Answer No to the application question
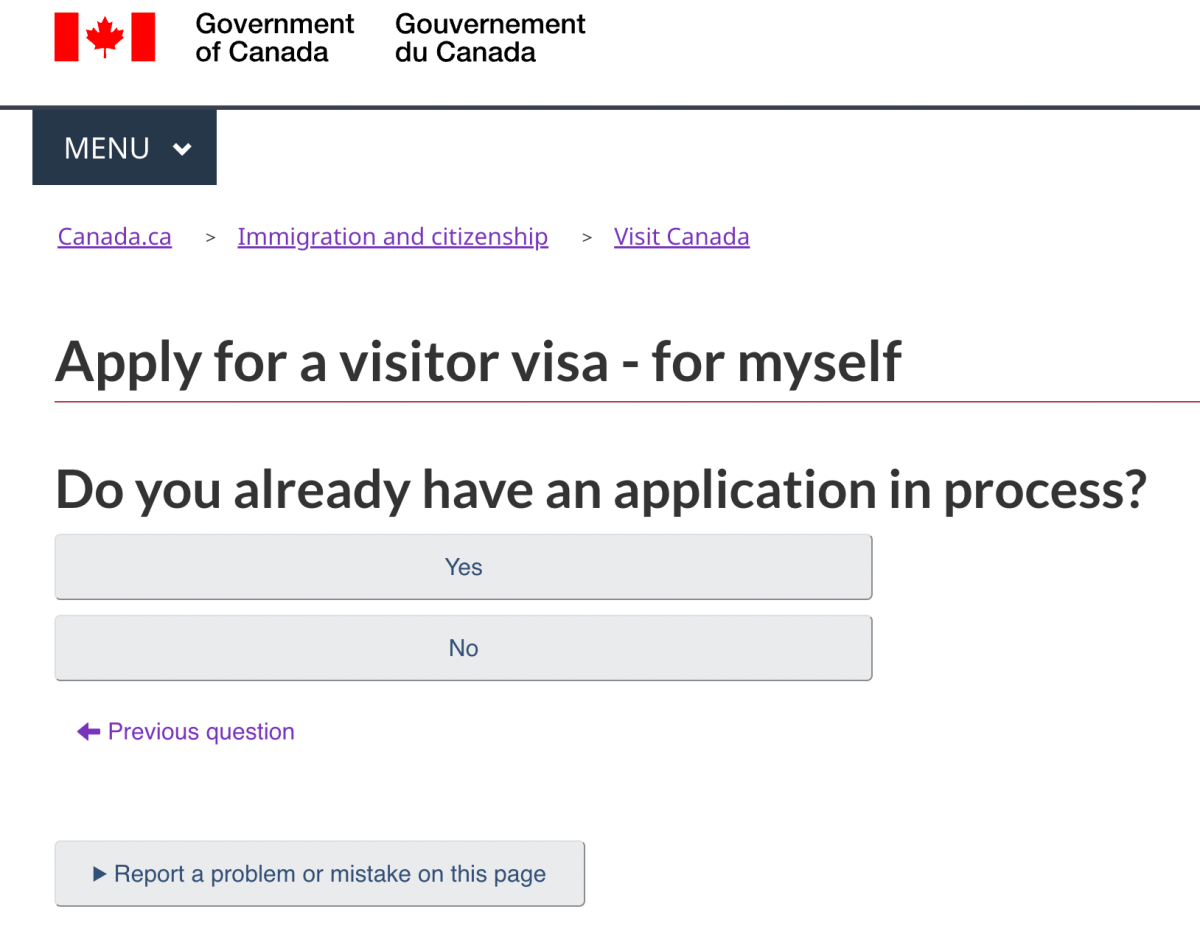 [463, 648]
